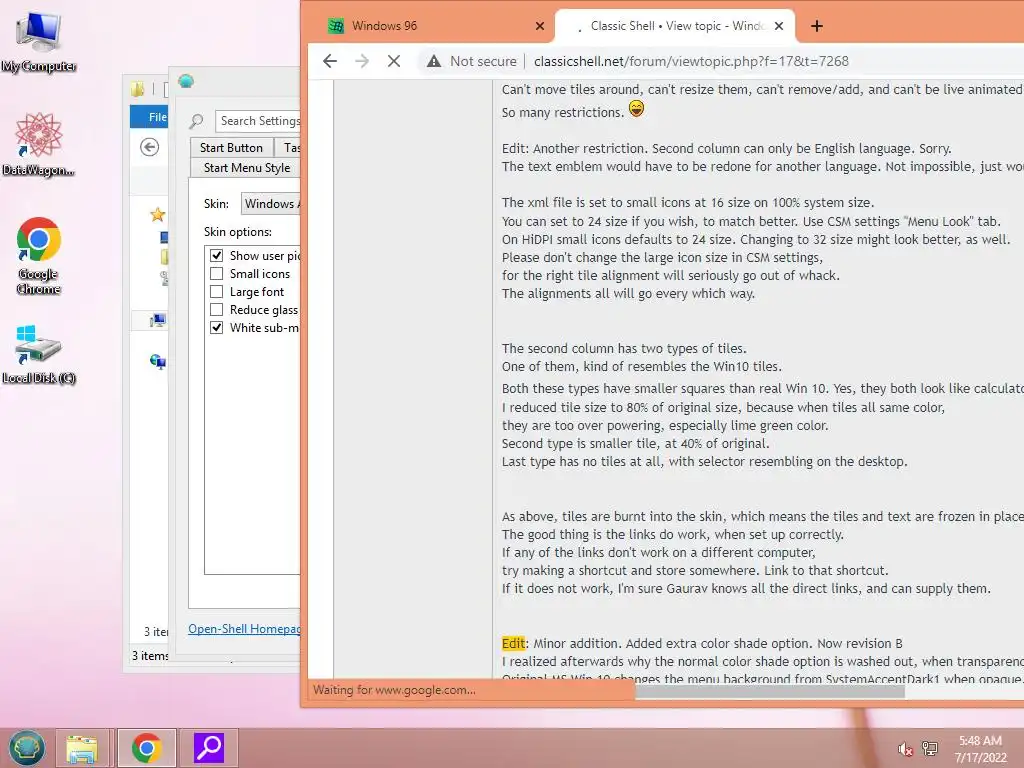The height and width of the screenshot is (768, 1024).
Task: Stop loading the page in Chrome
Action: point(394,61)
